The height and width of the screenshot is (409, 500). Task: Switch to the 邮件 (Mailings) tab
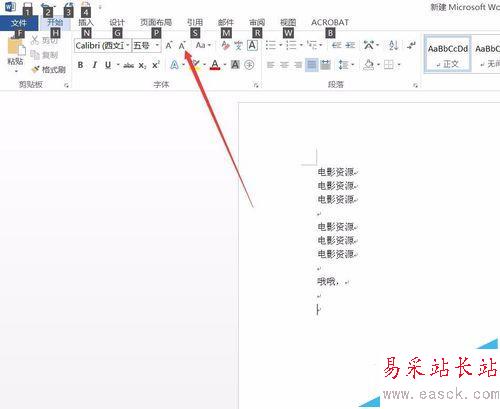pos(226,22)
